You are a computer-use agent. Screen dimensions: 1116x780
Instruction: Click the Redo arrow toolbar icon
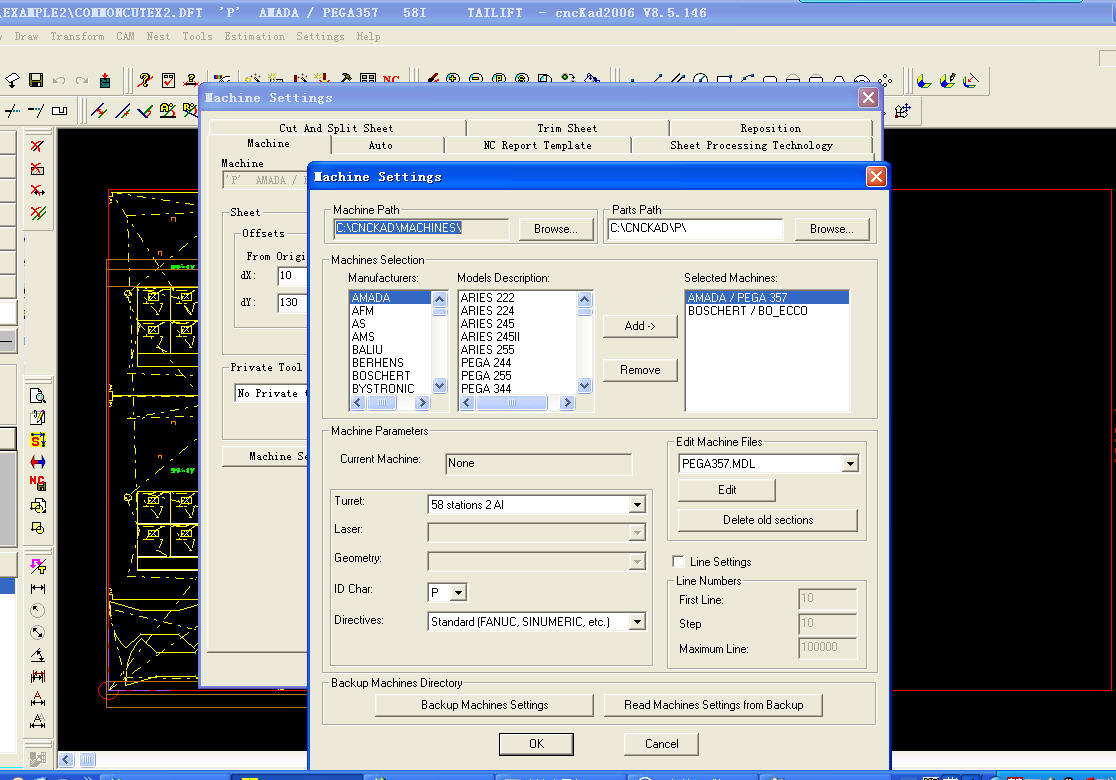[x=82, y=80]
